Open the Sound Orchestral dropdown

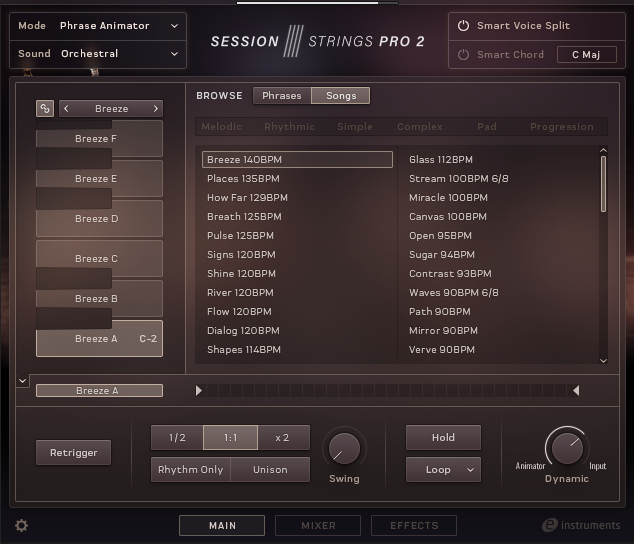coord(98,54)
